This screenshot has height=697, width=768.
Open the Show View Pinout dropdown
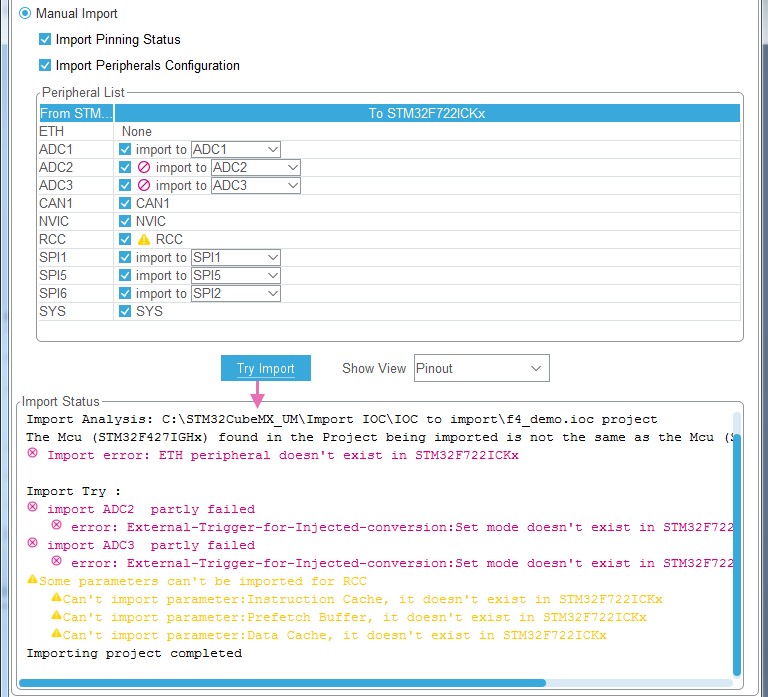[x=481, y=368]
